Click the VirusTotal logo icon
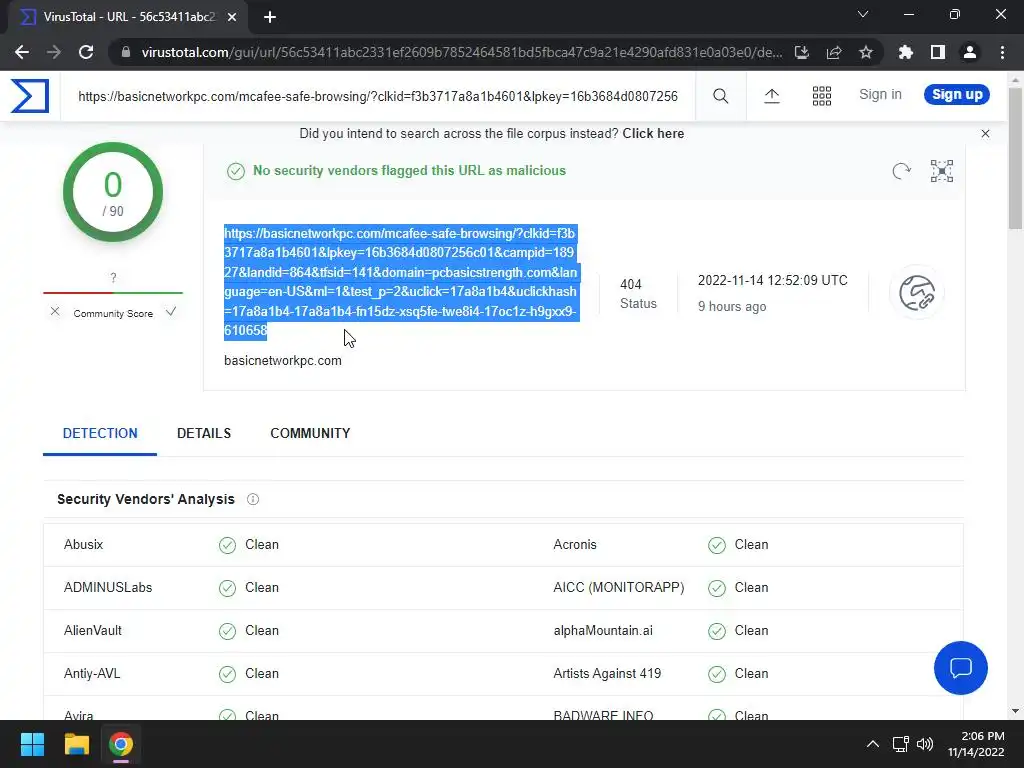 pos(30,96)
